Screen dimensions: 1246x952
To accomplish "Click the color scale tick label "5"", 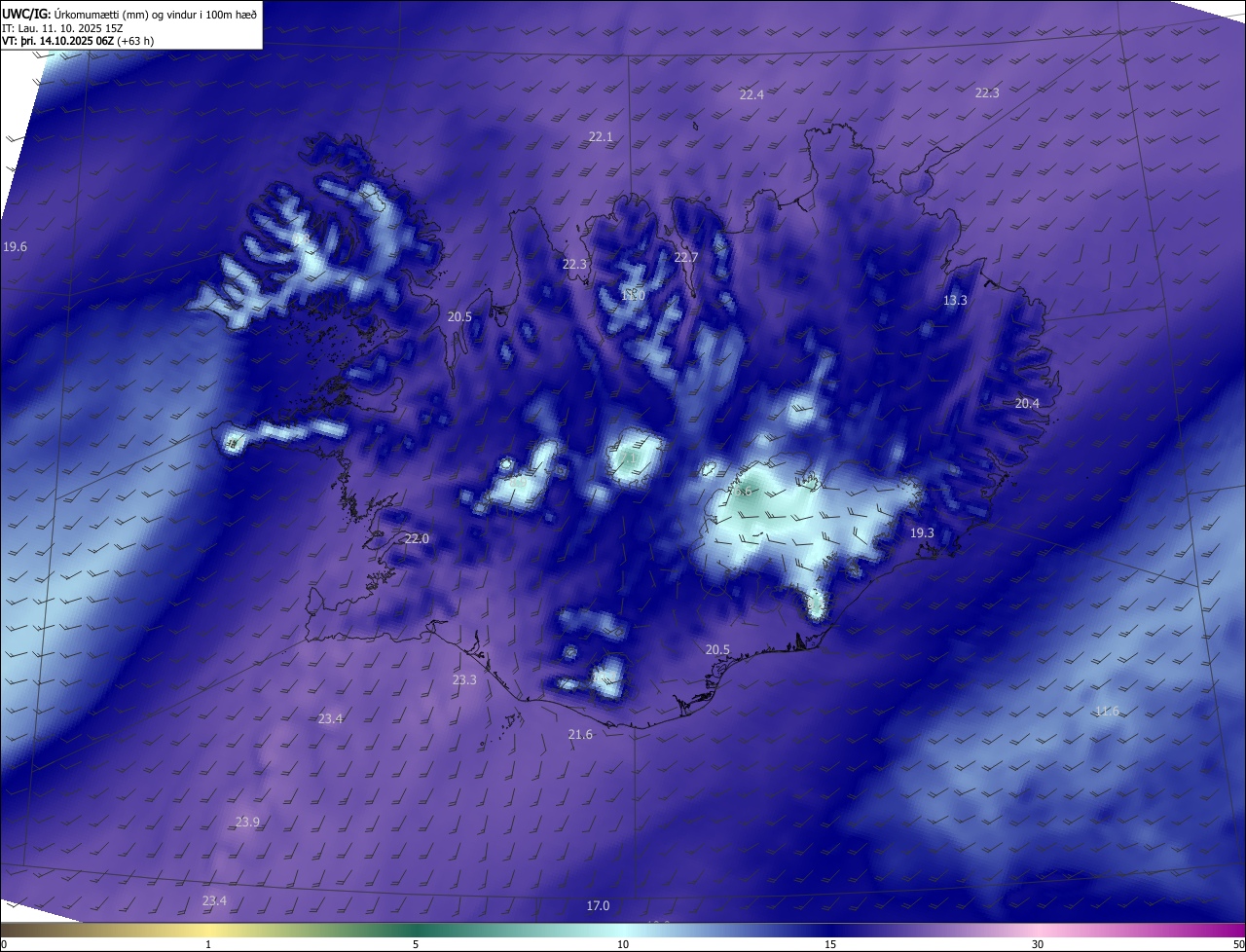I will [416, 944].
